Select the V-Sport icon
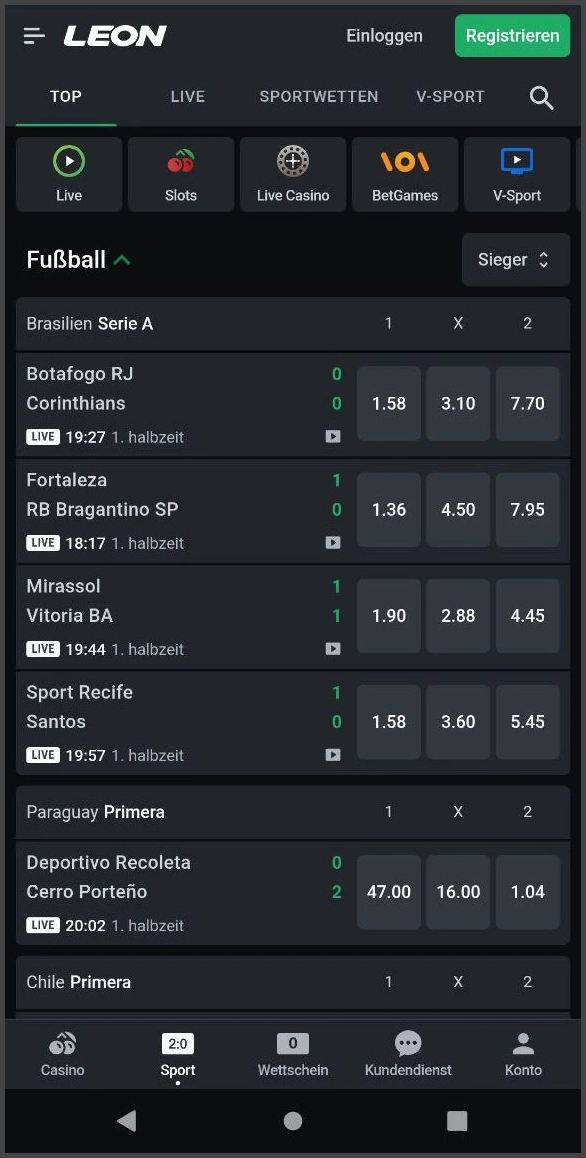 coord(516,174)
